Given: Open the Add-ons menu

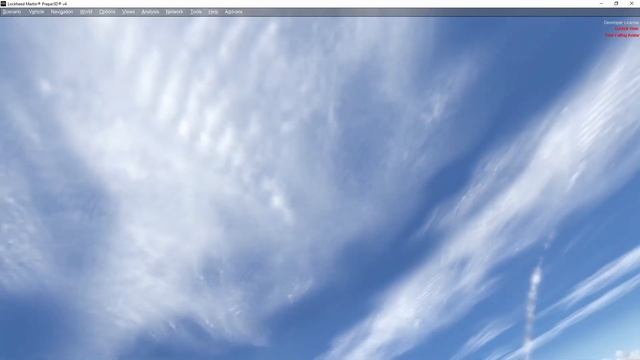Looking at the screenshot, I should (x=233, y=12).
